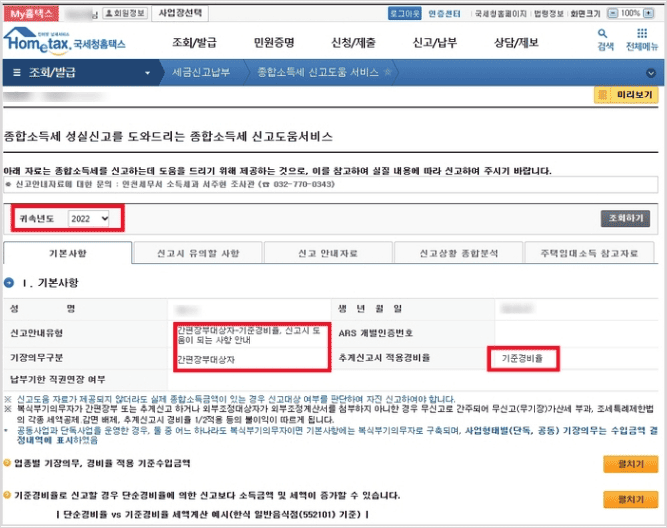Select the 기본사항 tab
The width and height of the screenshot is (667, 528).
[68, 253]
